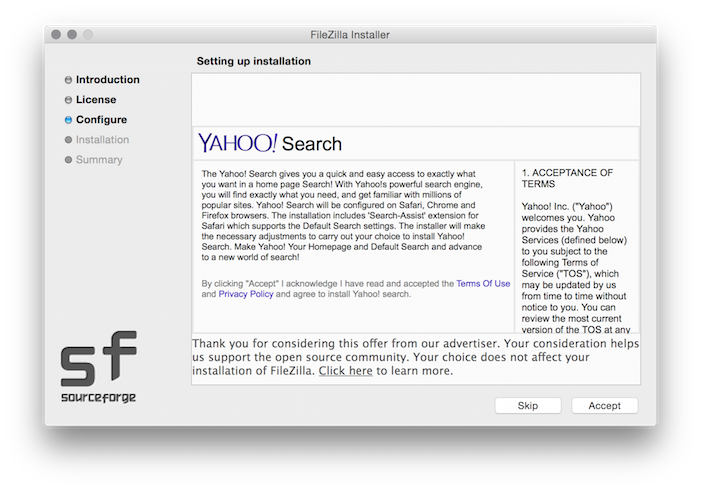Click the blue Configure step bullet

point(68,120)
